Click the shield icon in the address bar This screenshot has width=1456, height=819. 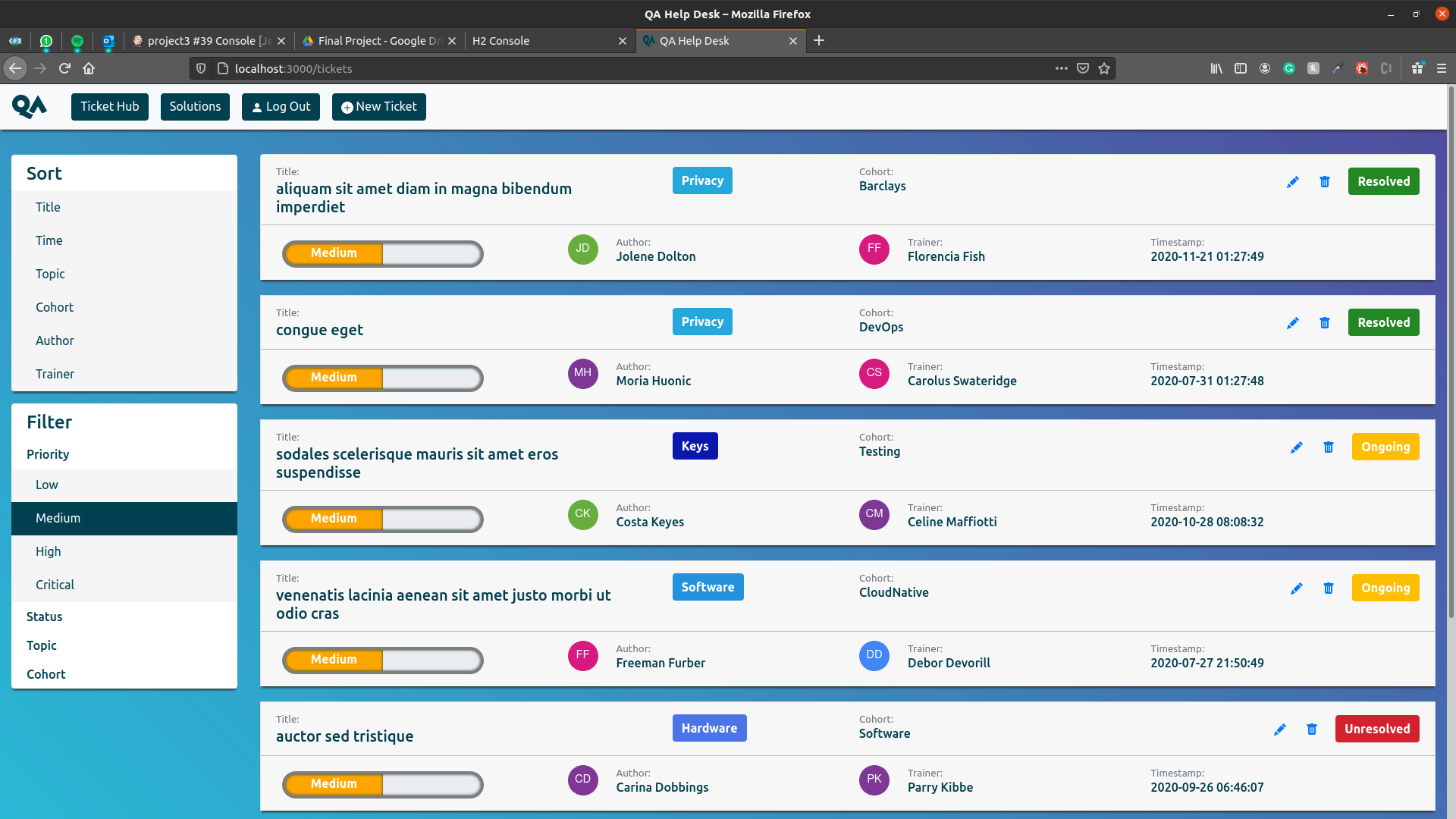click(x=200, y=68)
